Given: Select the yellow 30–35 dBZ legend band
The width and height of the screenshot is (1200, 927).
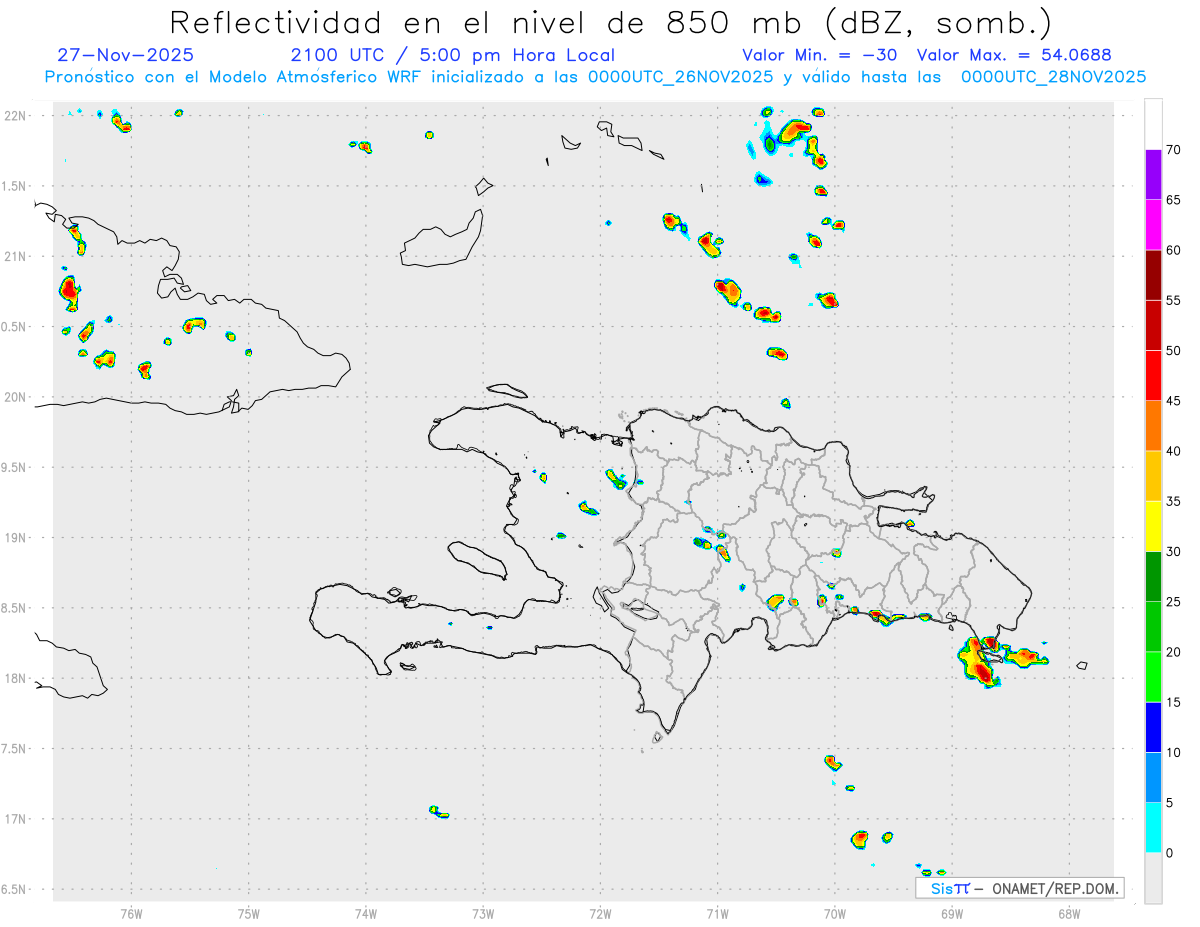Looking at the screenshot, I should [x=1153, y=526].
